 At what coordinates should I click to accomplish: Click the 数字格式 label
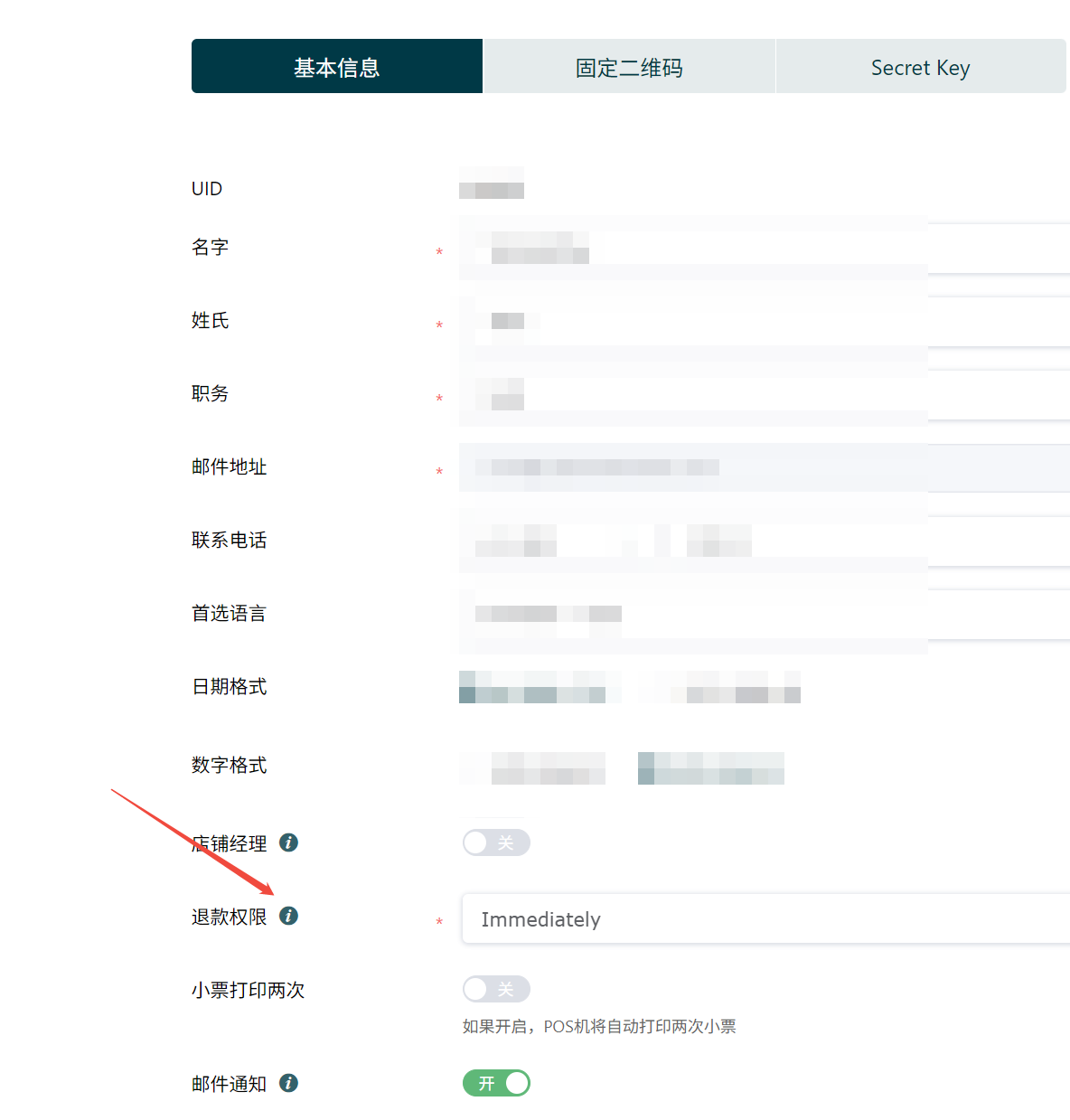click(230, 766)
